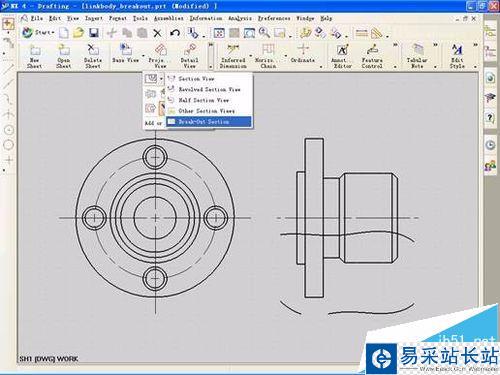Create a Projected View
The width and height of the screenshot is (500, 375).
[x=160, y=56]
